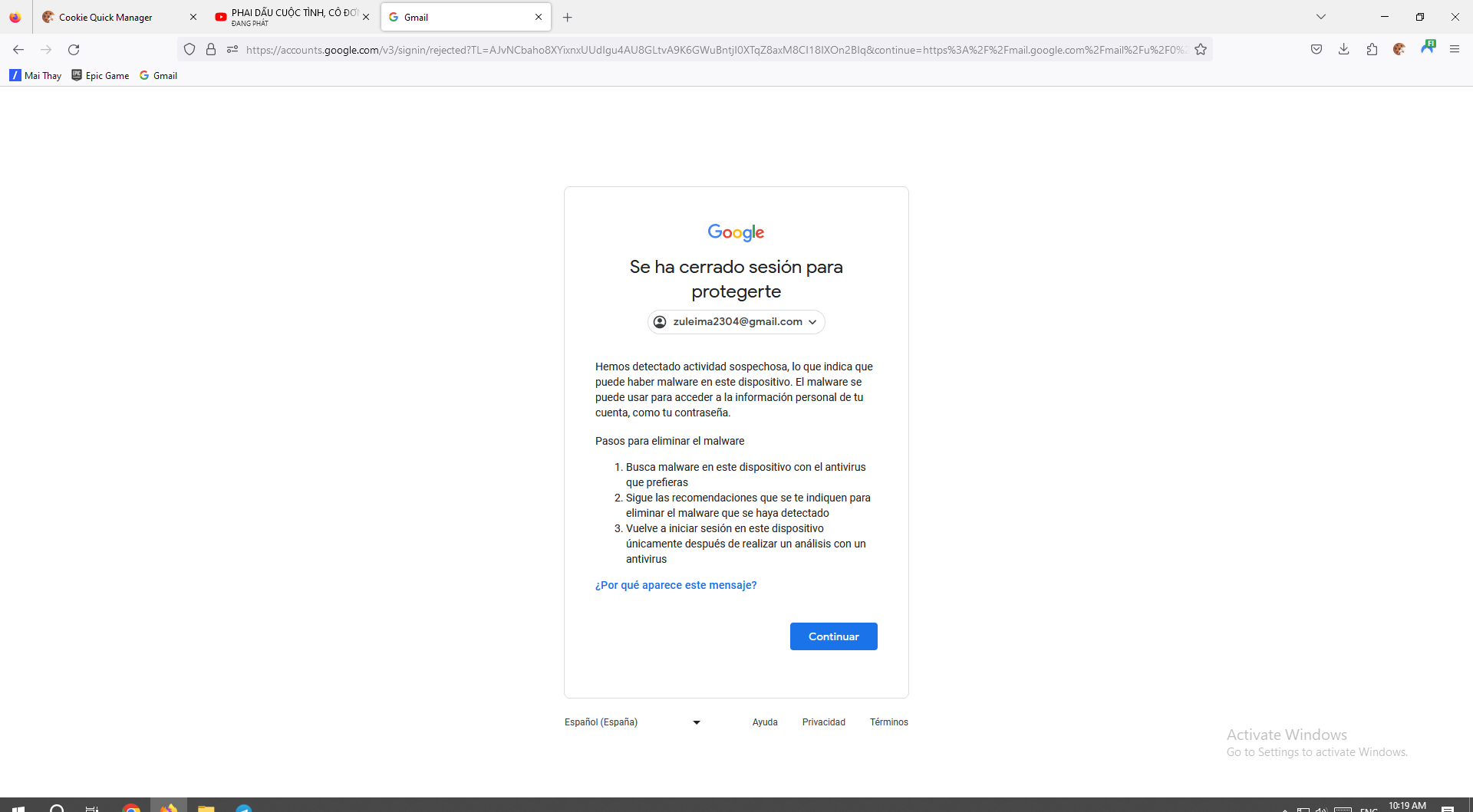Open the Extensions puzzle icon
Image resolution: width=1473 pixels, height=812 pixels.
click(1372, 50)
